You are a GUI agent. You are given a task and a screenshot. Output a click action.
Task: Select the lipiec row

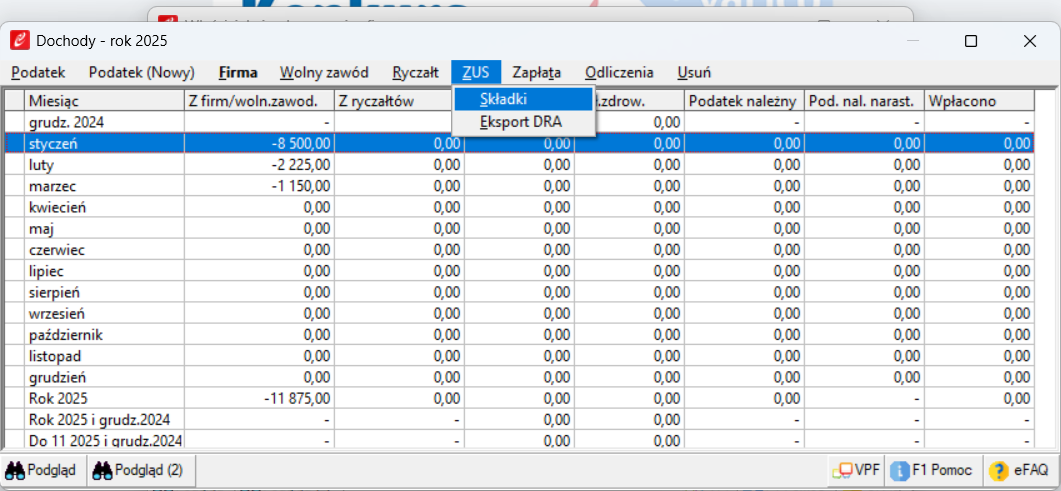tap(520, 271)
